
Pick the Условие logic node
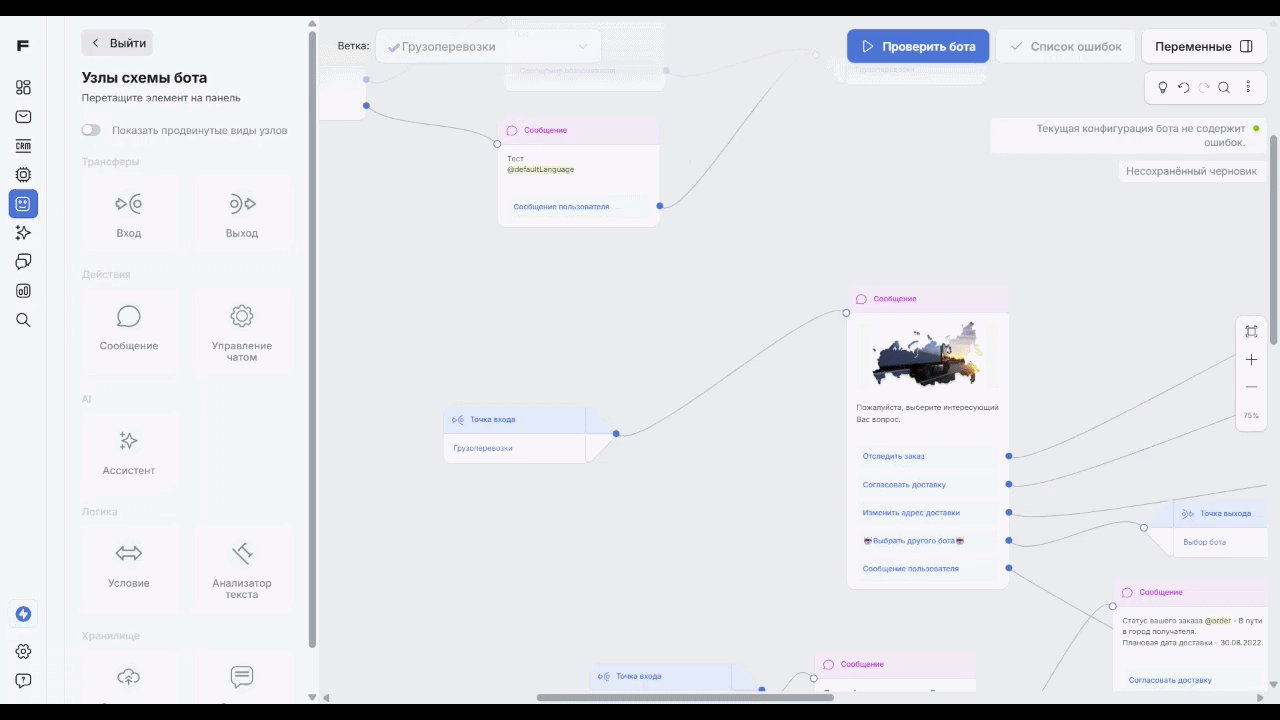[129, 564]
